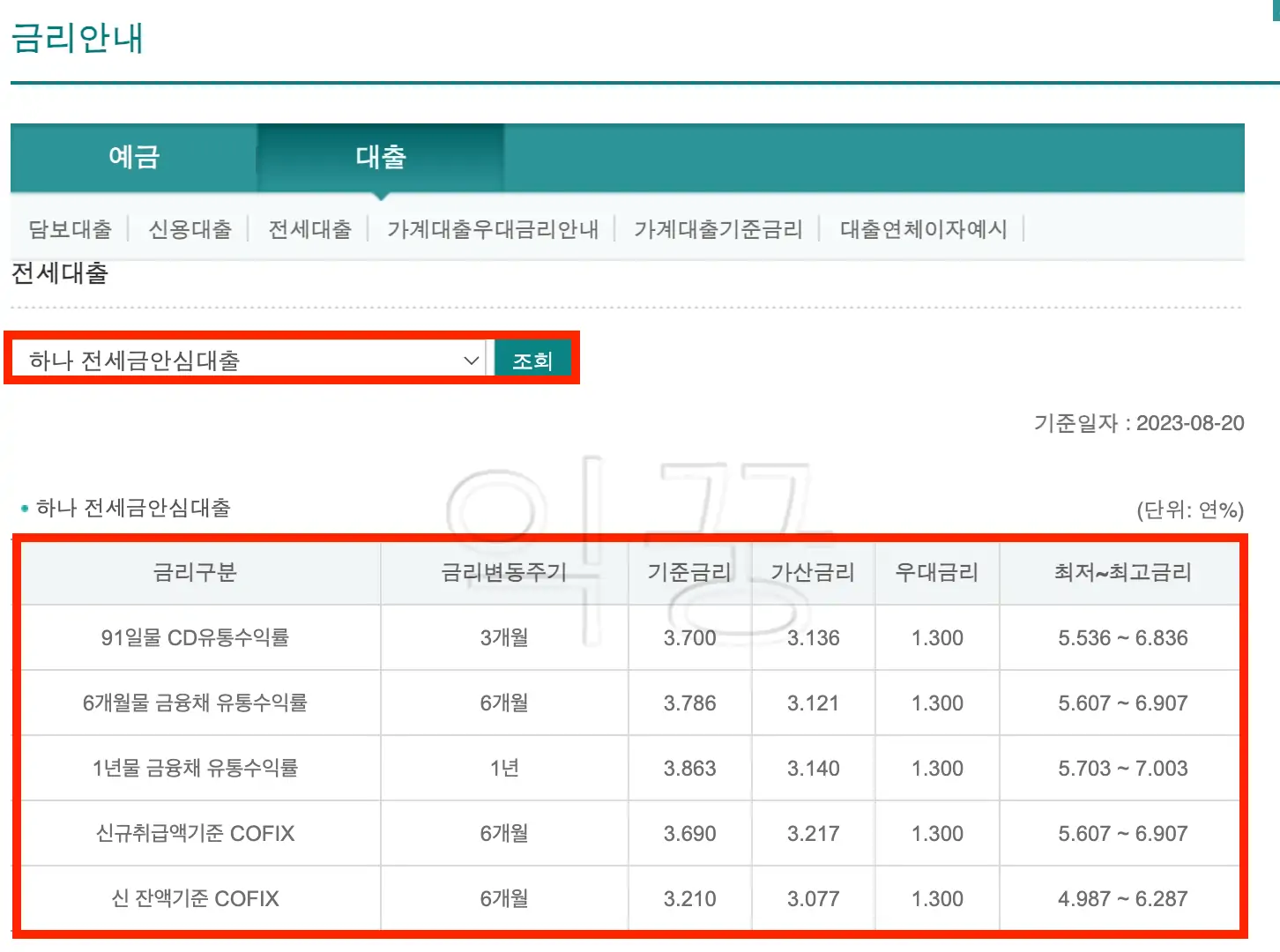This screenshot has width=1280, height=952.
Task: Select the 신 잔액기준 COFIX row
Action: point(200,898)
